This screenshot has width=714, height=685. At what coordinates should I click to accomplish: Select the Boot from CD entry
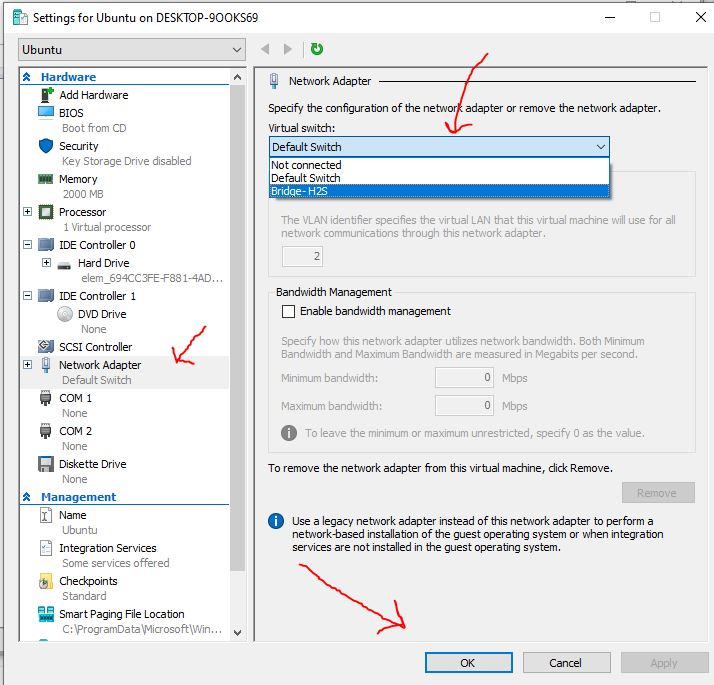[x=94, y=128]
